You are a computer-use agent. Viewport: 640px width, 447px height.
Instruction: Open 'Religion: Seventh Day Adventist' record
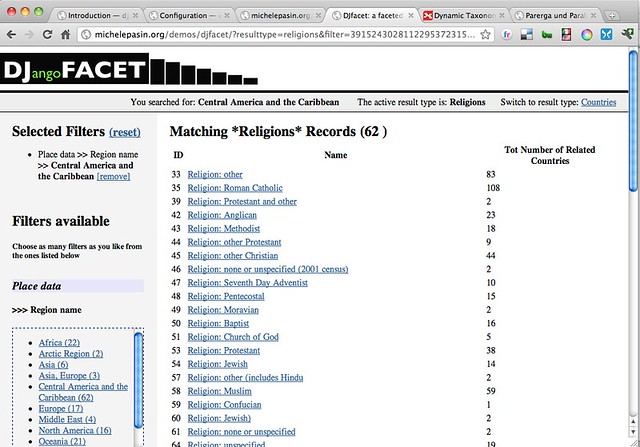[x=247, y=283]
